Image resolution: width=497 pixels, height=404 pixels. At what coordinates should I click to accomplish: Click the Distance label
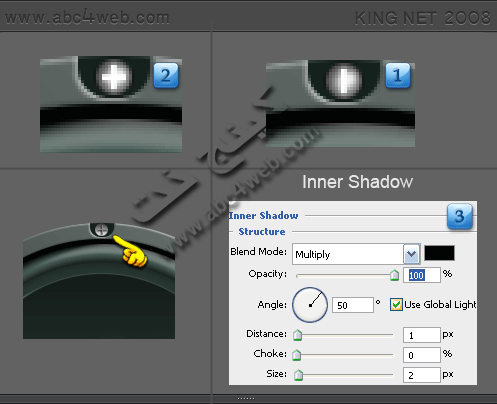tap(266, 334)
